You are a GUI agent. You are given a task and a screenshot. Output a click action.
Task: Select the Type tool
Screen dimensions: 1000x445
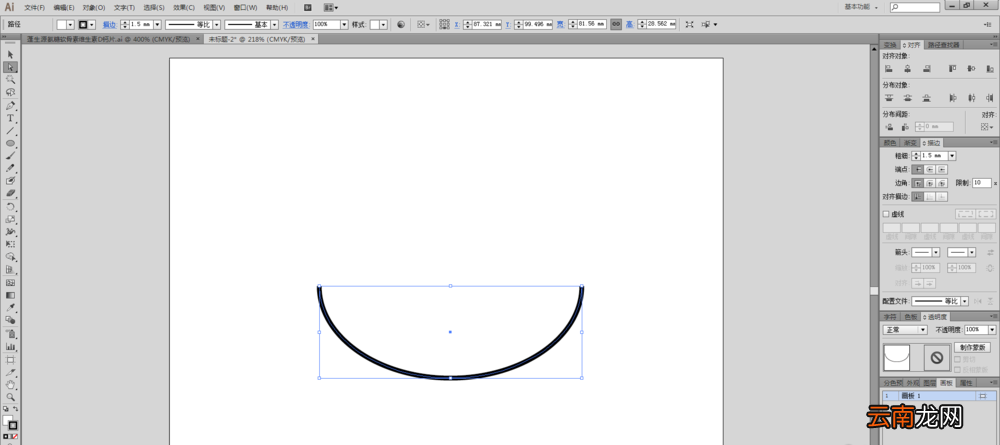10,118
